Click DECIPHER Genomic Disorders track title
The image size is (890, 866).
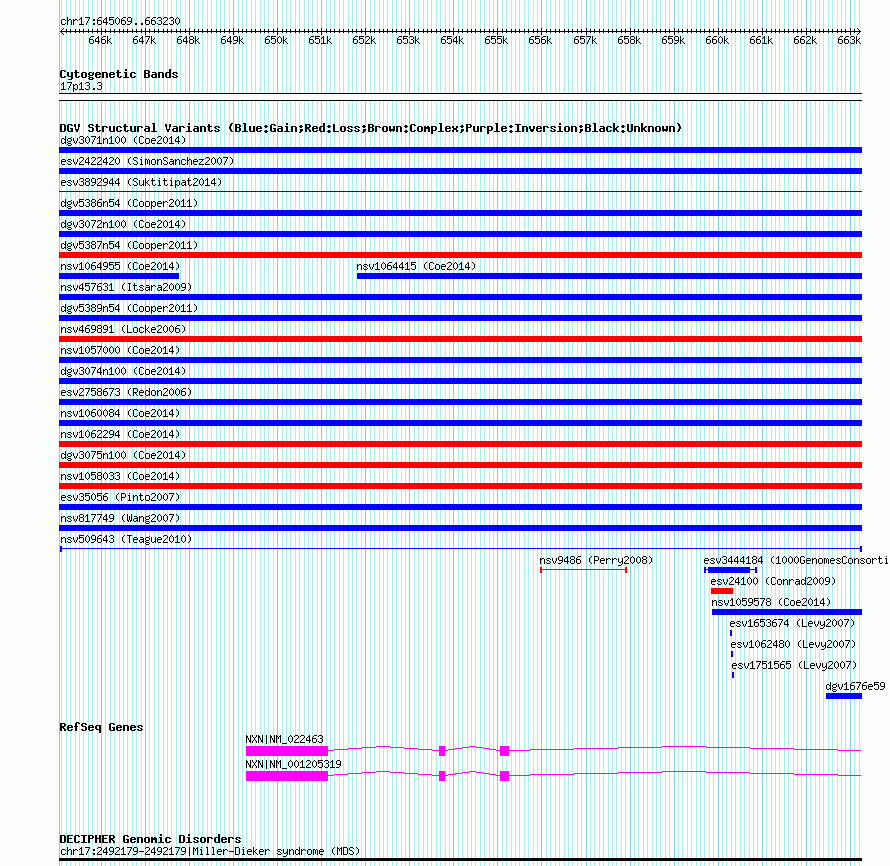[150, 839]
